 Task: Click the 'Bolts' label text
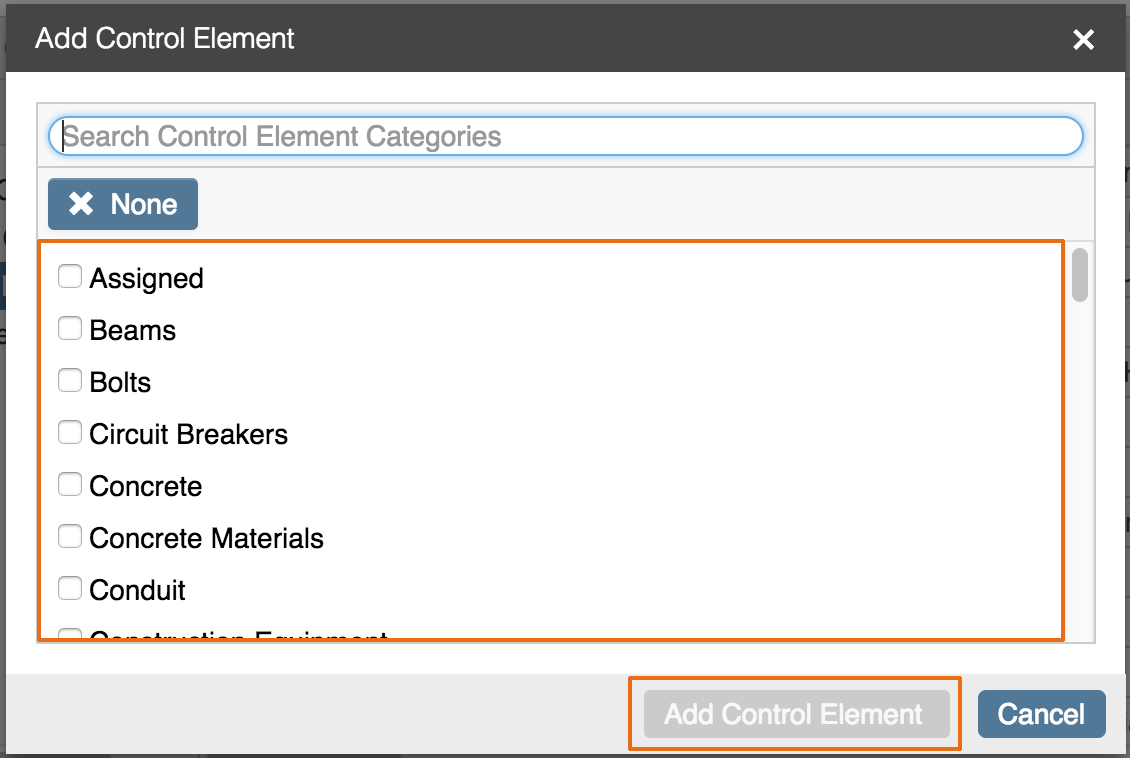[120, 383]
